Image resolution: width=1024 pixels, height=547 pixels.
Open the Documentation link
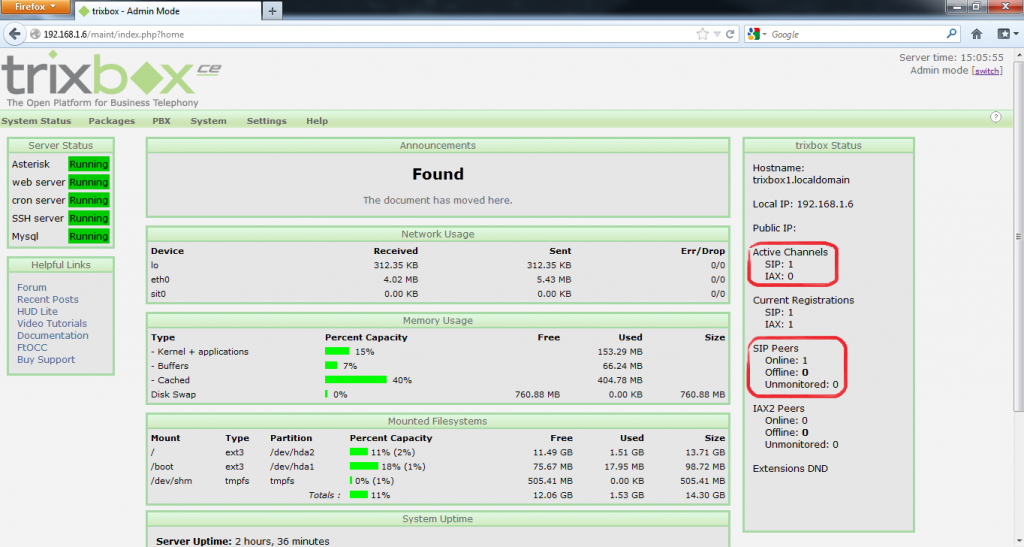(52, 336)
